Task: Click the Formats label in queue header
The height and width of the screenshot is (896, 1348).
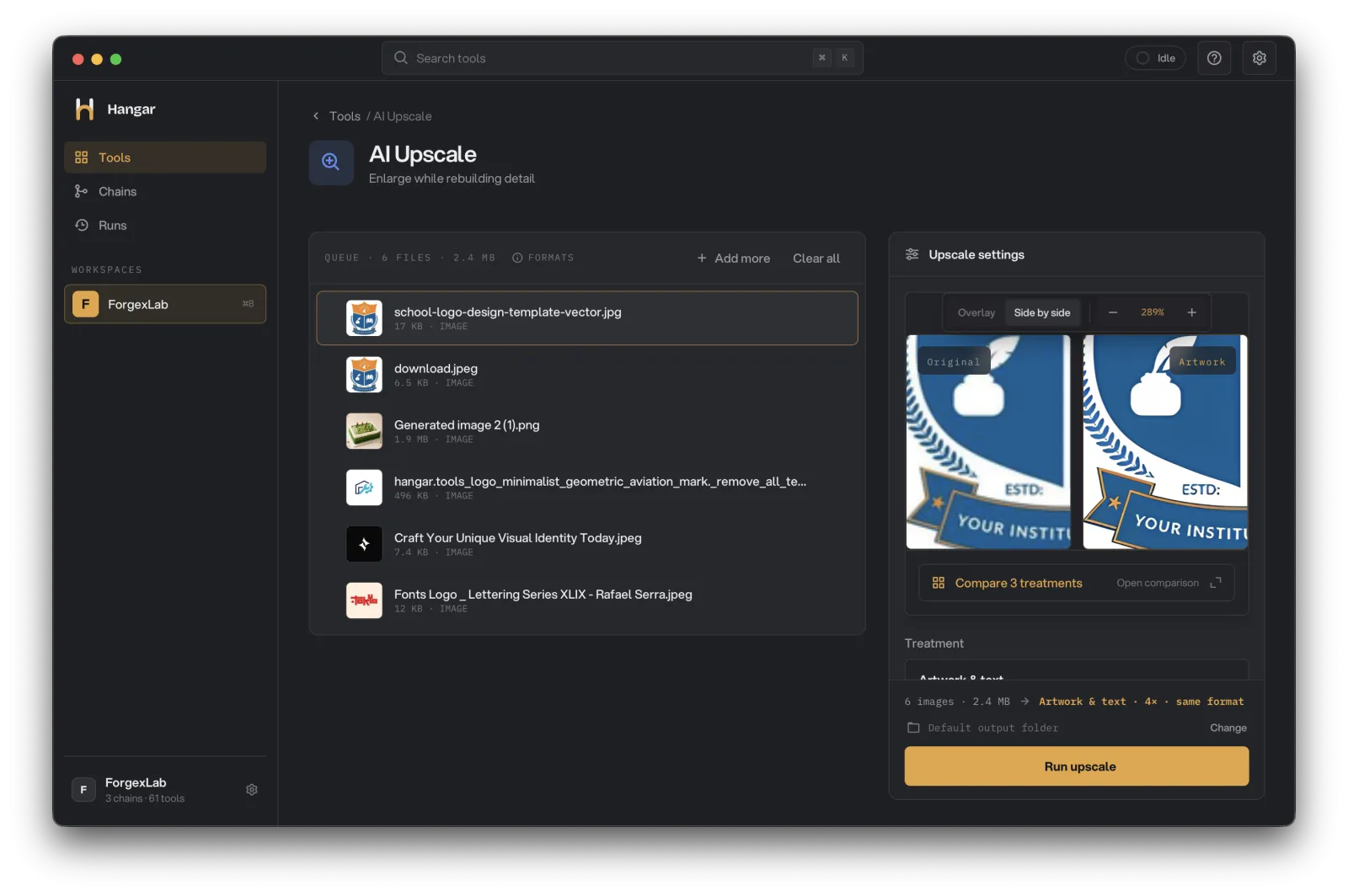Action: [x=551, y=258]
